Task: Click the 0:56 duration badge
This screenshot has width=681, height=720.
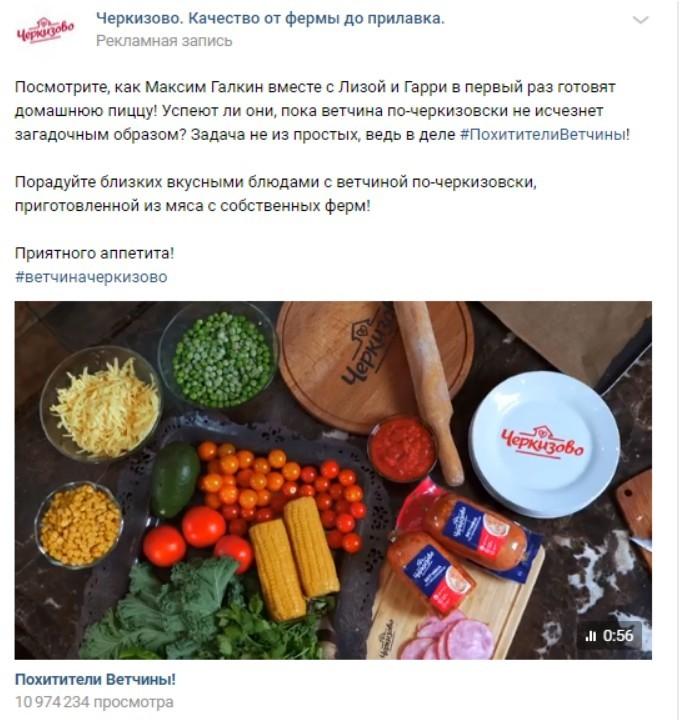Action: pyautogui.click(x=609, y=636)
